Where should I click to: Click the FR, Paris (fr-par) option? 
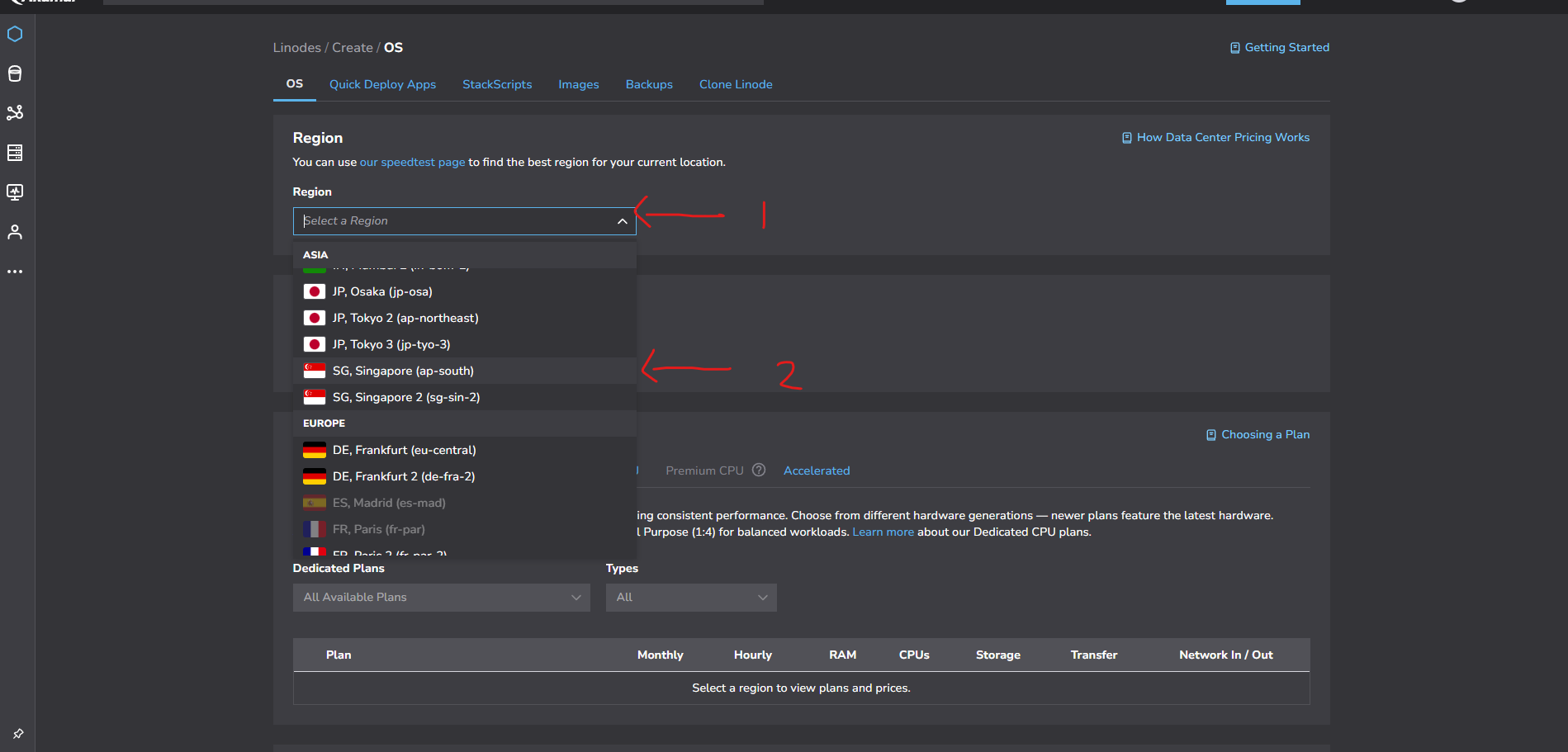tap(465, 529)
